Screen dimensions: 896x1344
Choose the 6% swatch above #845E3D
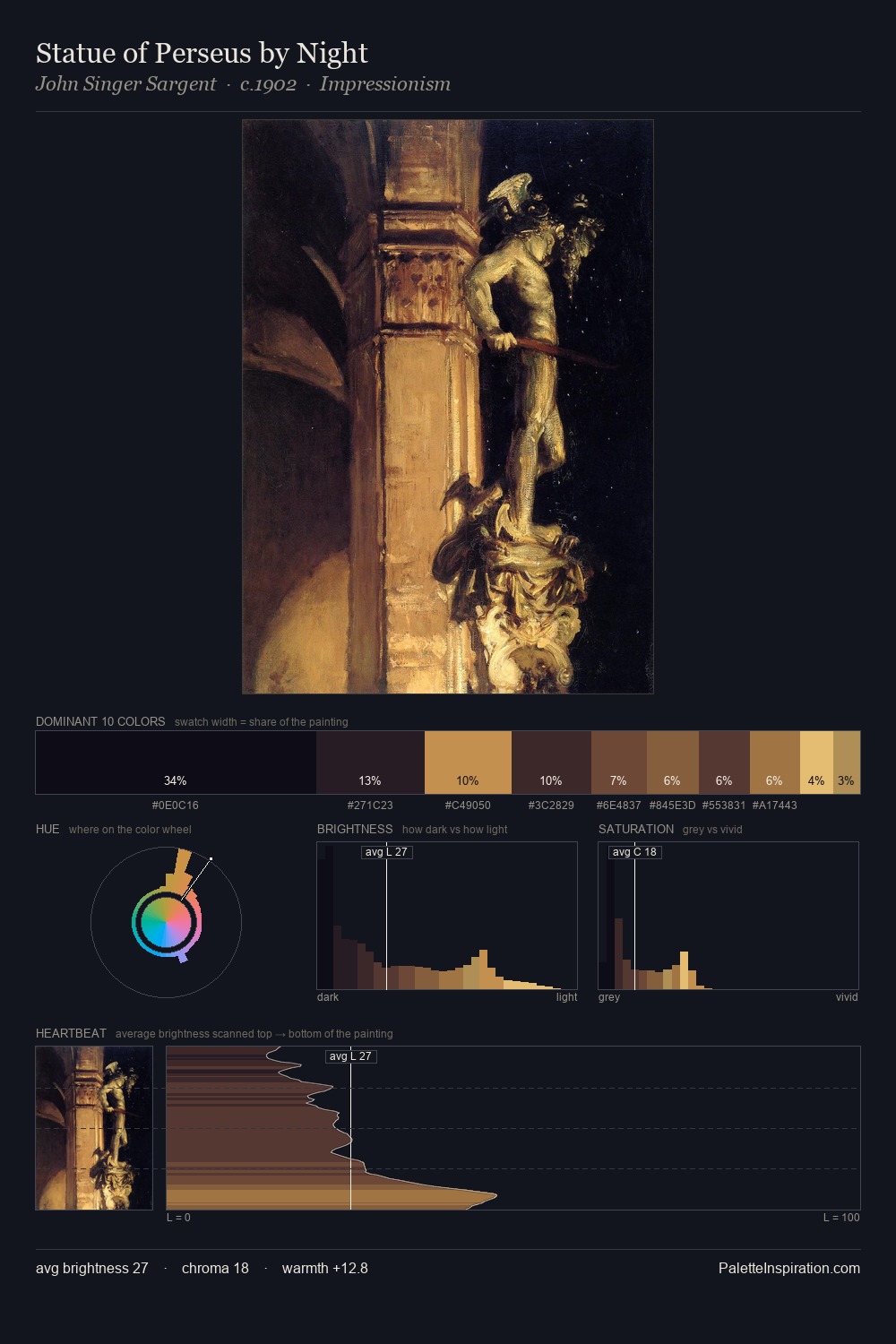point(673,762)
